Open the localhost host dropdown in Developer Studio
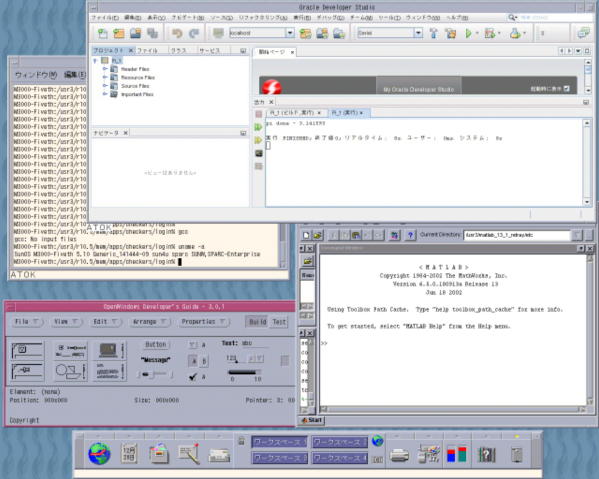This screenshot has width=599, height=479. click(290, 33)
